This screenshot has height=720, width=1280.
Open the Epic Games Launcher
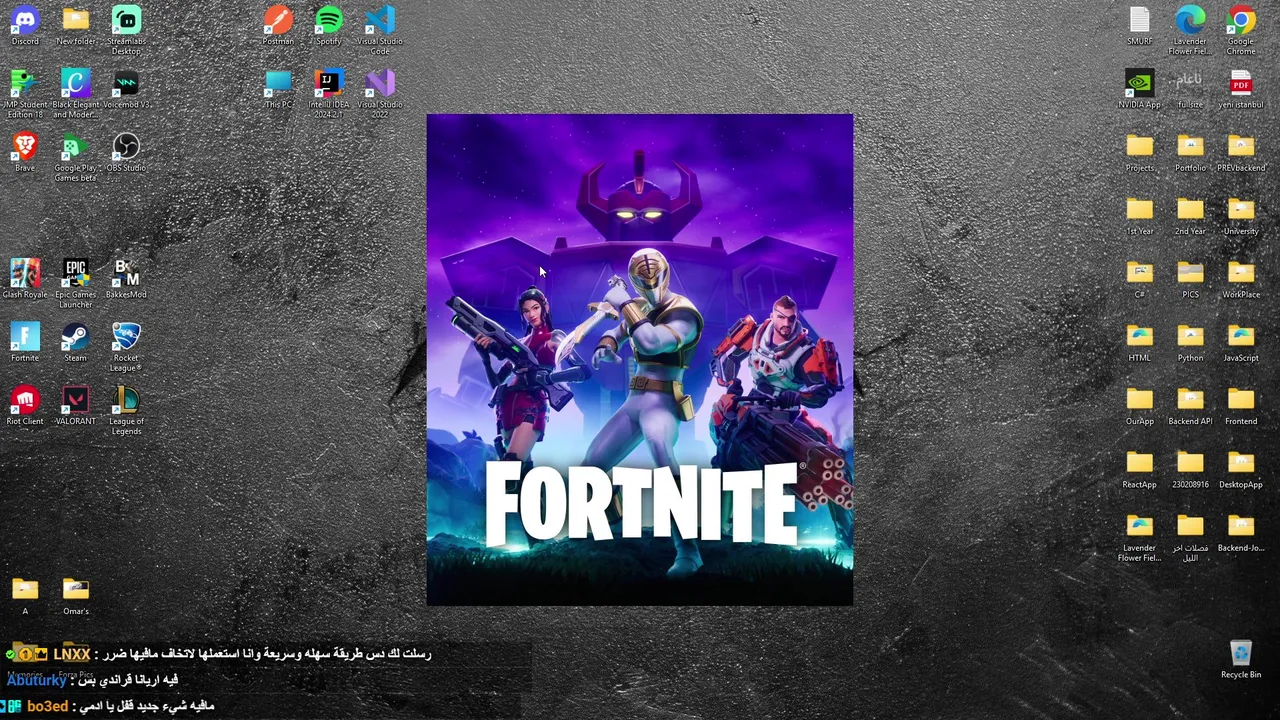tap(76, 284)
